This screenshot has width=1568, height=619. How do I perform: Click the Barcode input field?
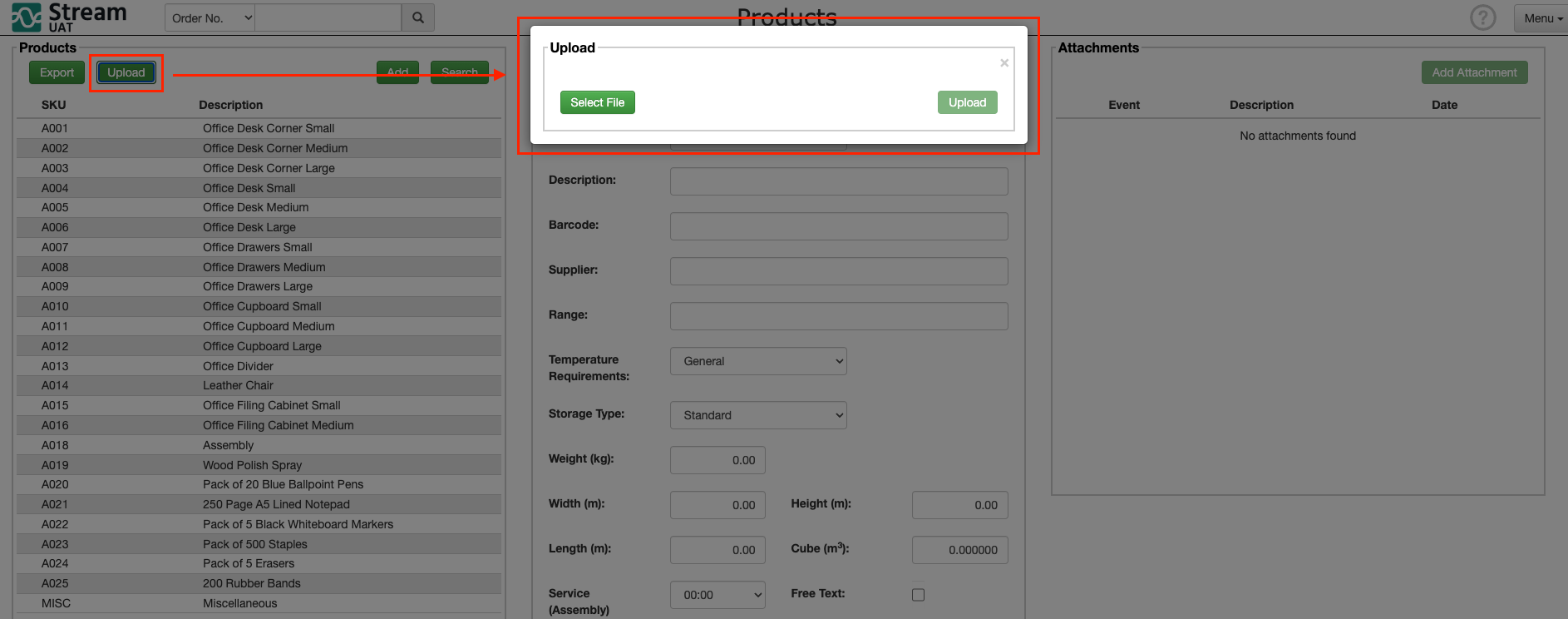[x=839, y=226]
